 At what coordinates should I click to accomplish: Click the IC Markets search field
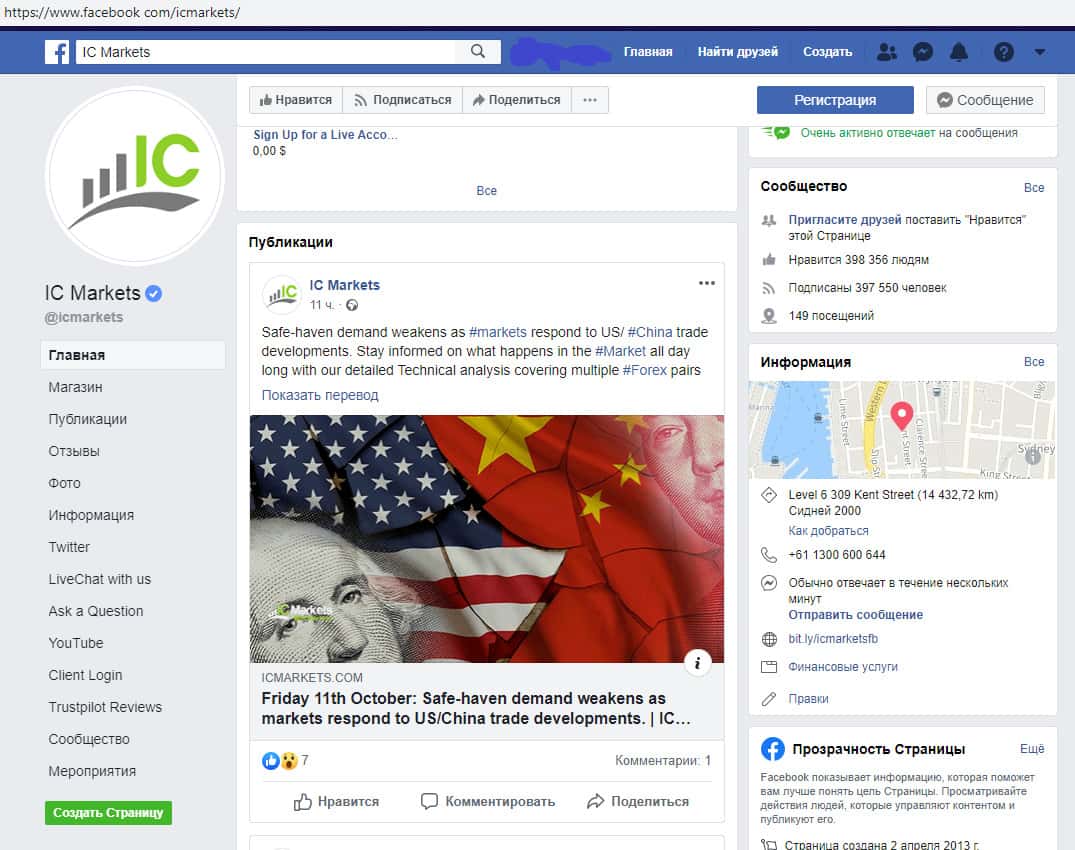click(x=266, y=52)
